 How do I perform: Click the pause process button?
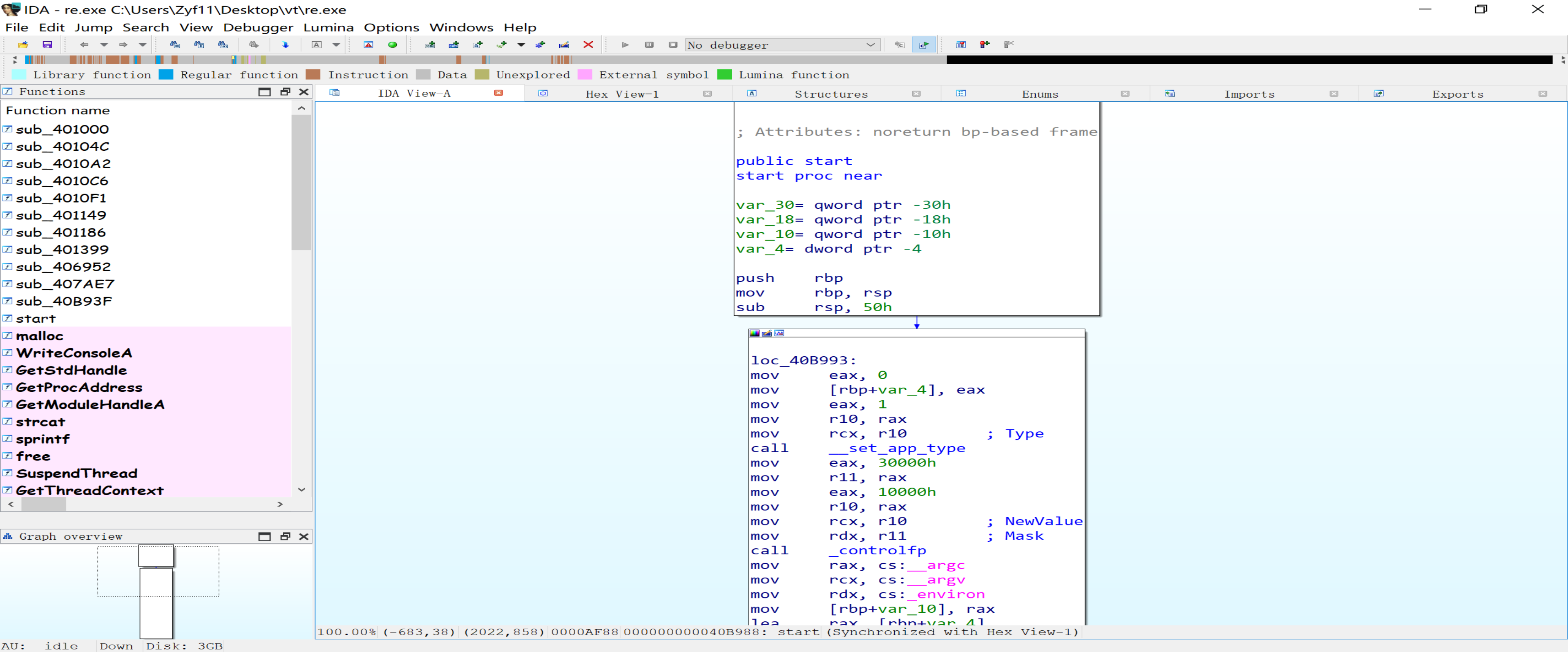click(x=649, y=45)
